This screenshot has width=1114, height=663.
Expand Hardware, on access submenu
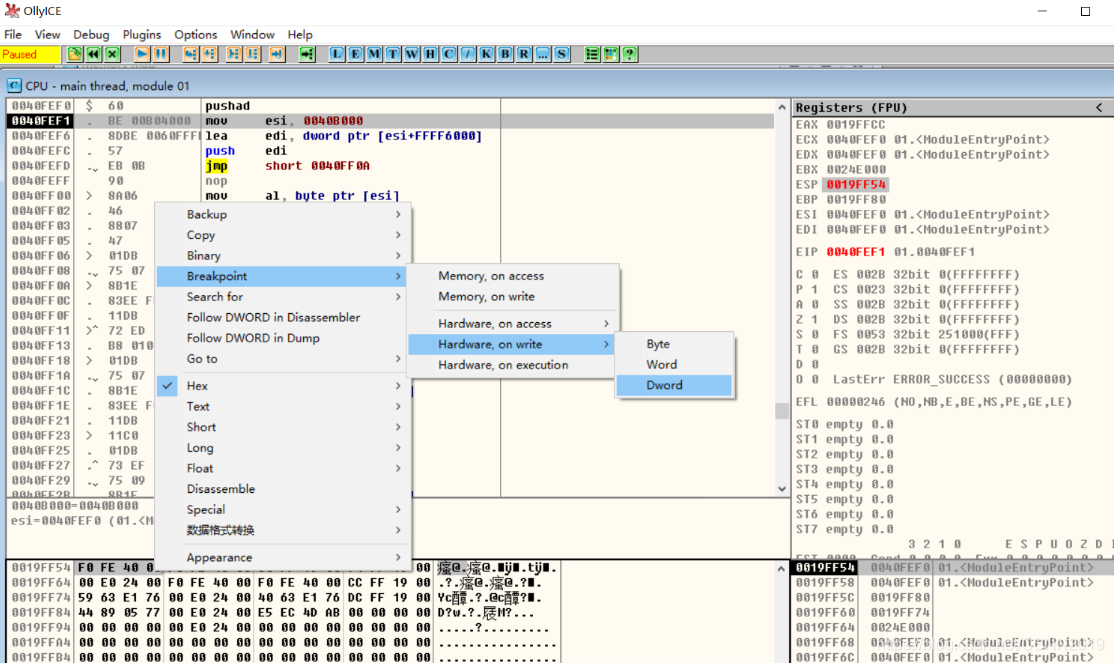(512, 323)
